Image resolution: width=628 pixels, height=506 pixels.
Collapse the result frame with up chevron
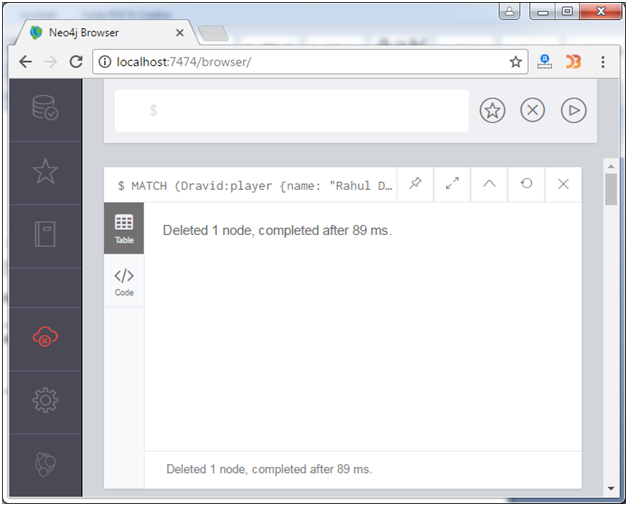click(489, 184)
